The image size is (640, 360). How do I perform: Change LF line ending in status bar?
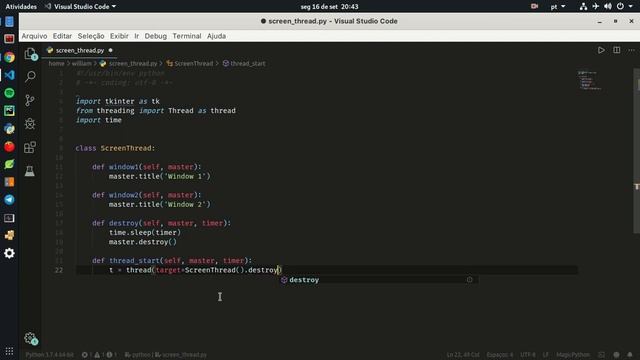[x=545, y=355]
